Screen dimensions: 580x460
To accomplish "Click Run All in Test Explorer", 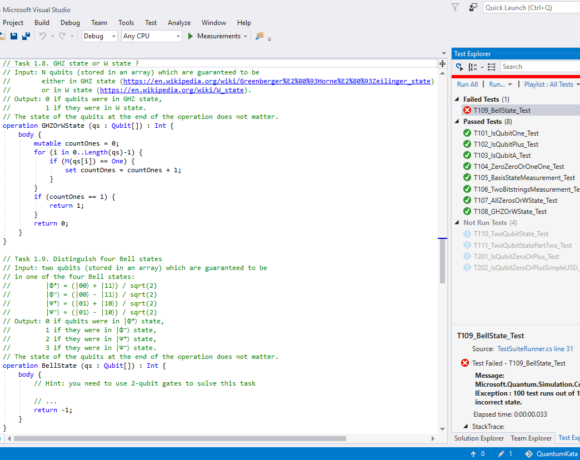I will (468, 84).
